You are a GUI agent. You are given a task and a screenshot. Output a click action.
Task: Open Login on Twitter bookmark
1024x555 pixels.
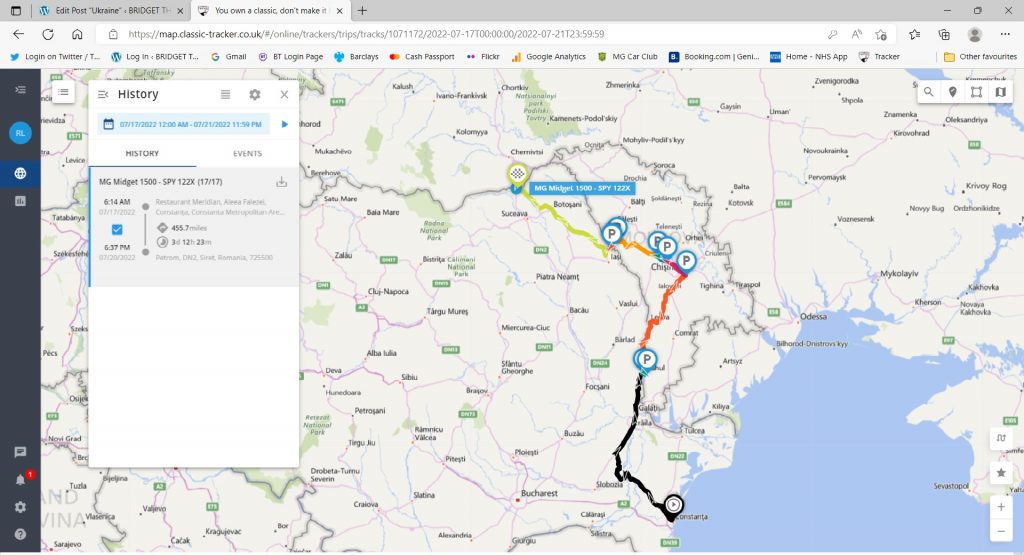tap(55, 57)
